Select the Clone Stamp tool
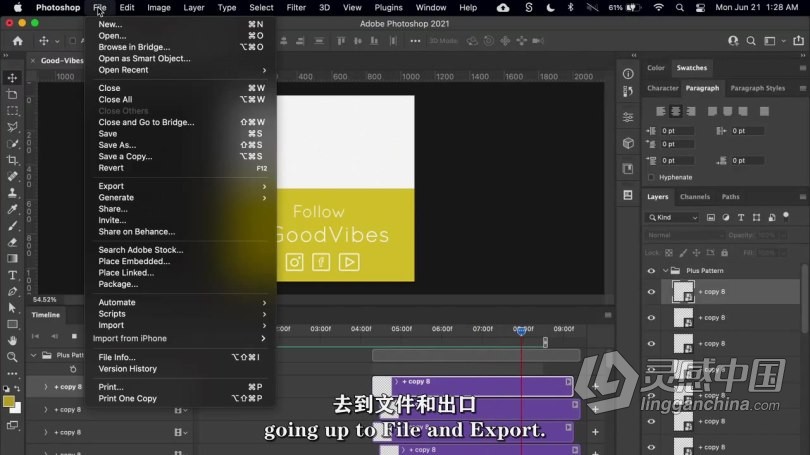Image resolution: width=810 pixels, height=455 pixels. pyautogui.click(x=12, y=193)
